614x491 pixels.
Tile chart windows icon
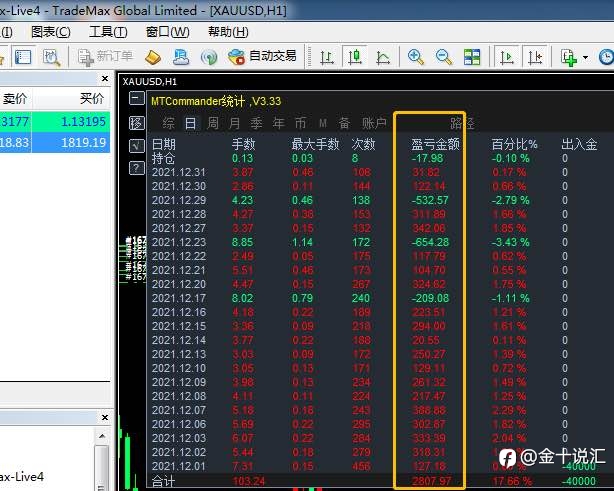coord(472,57)
